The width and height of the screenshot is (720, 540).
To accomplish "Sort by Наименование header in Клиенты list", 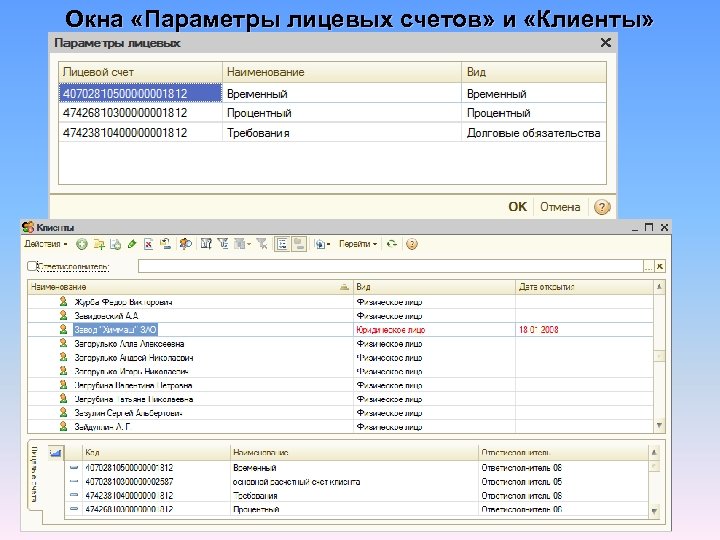I will (x=190, y=287).
